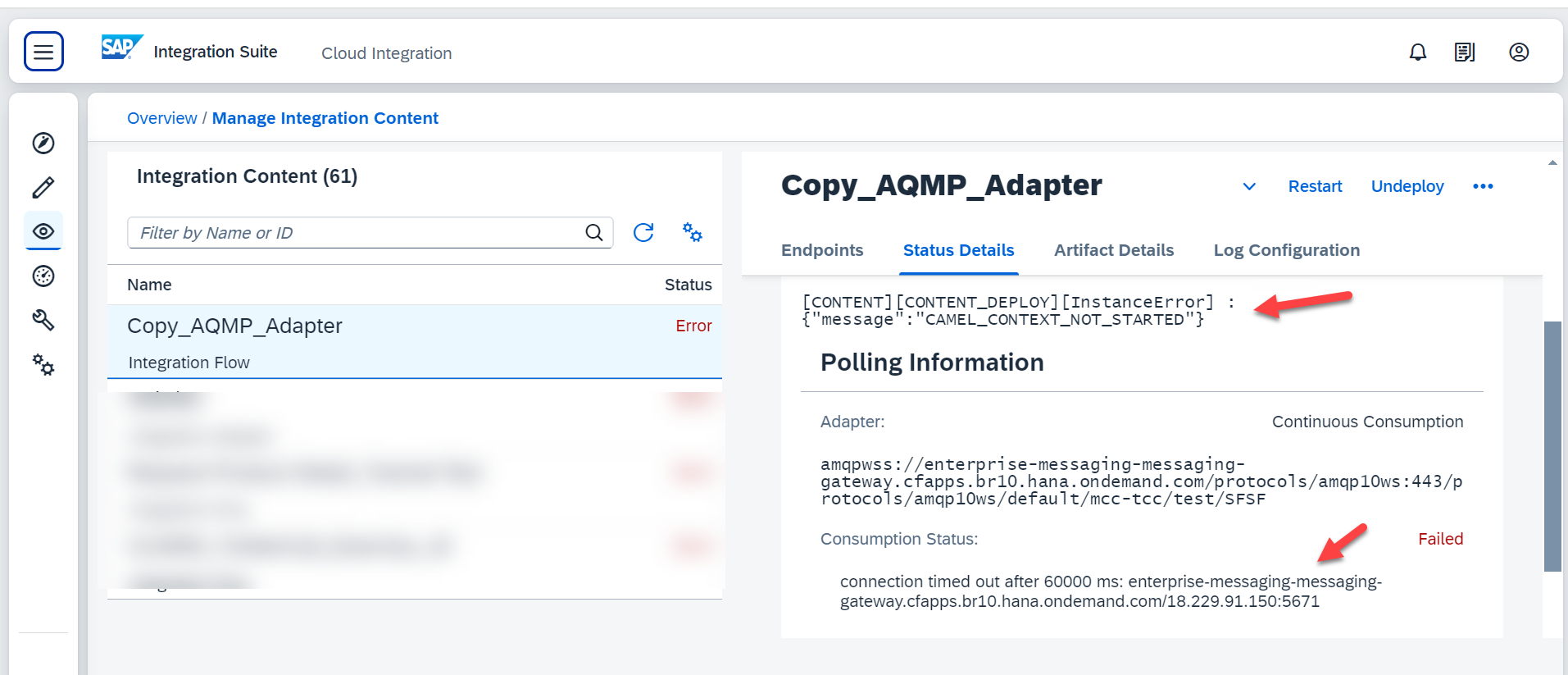Click the Integration Flow type label
The image size is (1568, 675).
click(189, 363)
